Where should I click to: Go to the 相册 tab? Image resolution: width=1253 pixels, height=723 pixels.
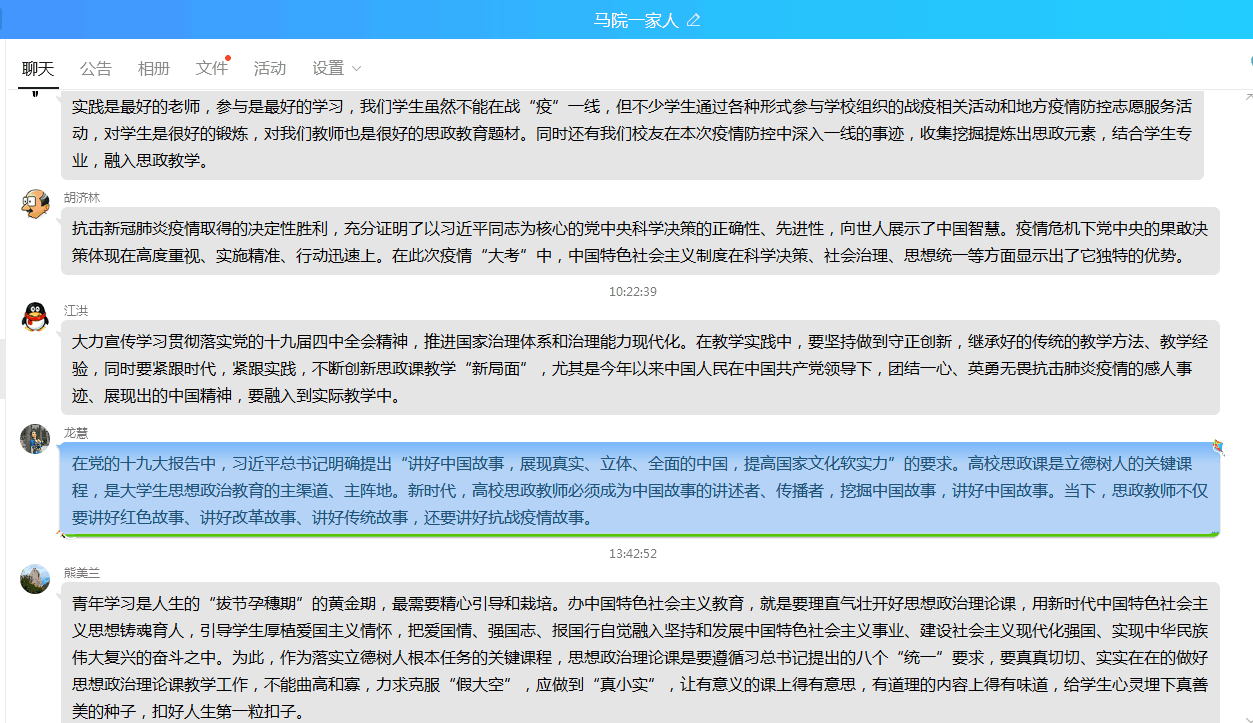pos(154,68)
